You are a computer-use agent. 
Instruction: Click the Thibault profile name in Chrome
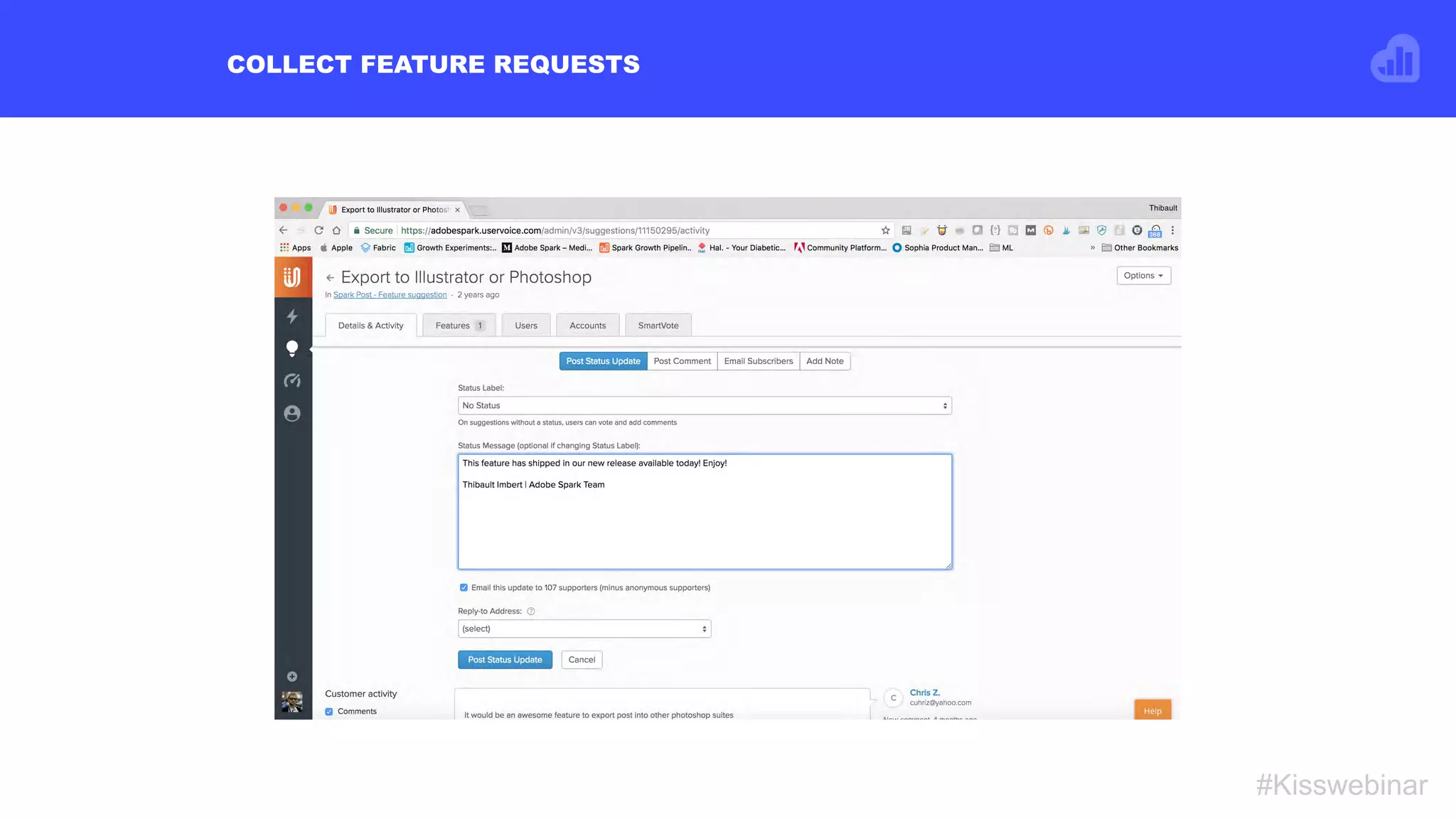point(1163,208)
